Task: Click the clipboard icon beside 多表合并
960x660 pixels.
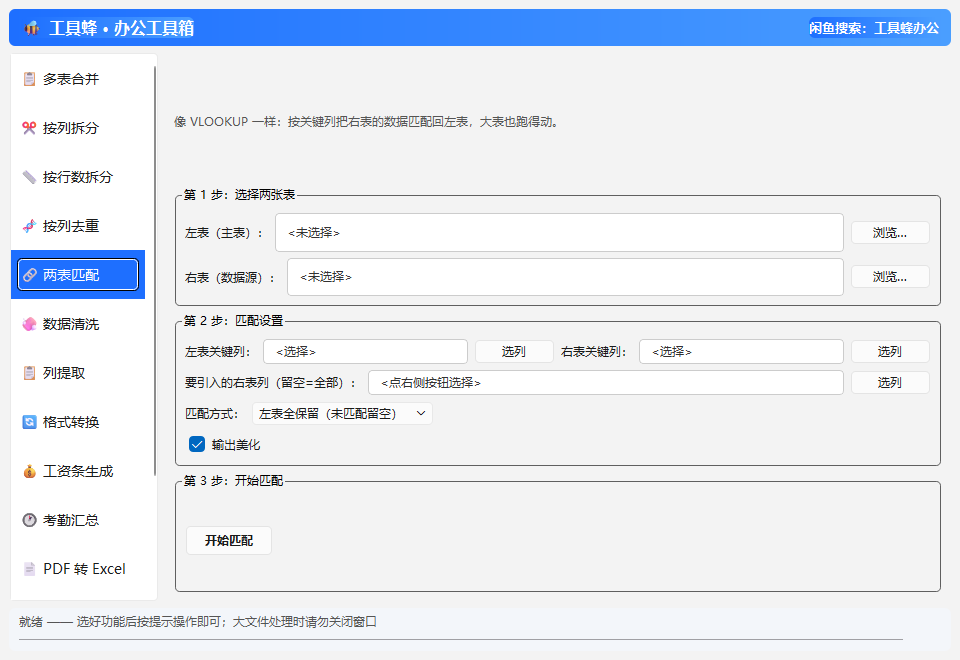Action: coord(29,79)
